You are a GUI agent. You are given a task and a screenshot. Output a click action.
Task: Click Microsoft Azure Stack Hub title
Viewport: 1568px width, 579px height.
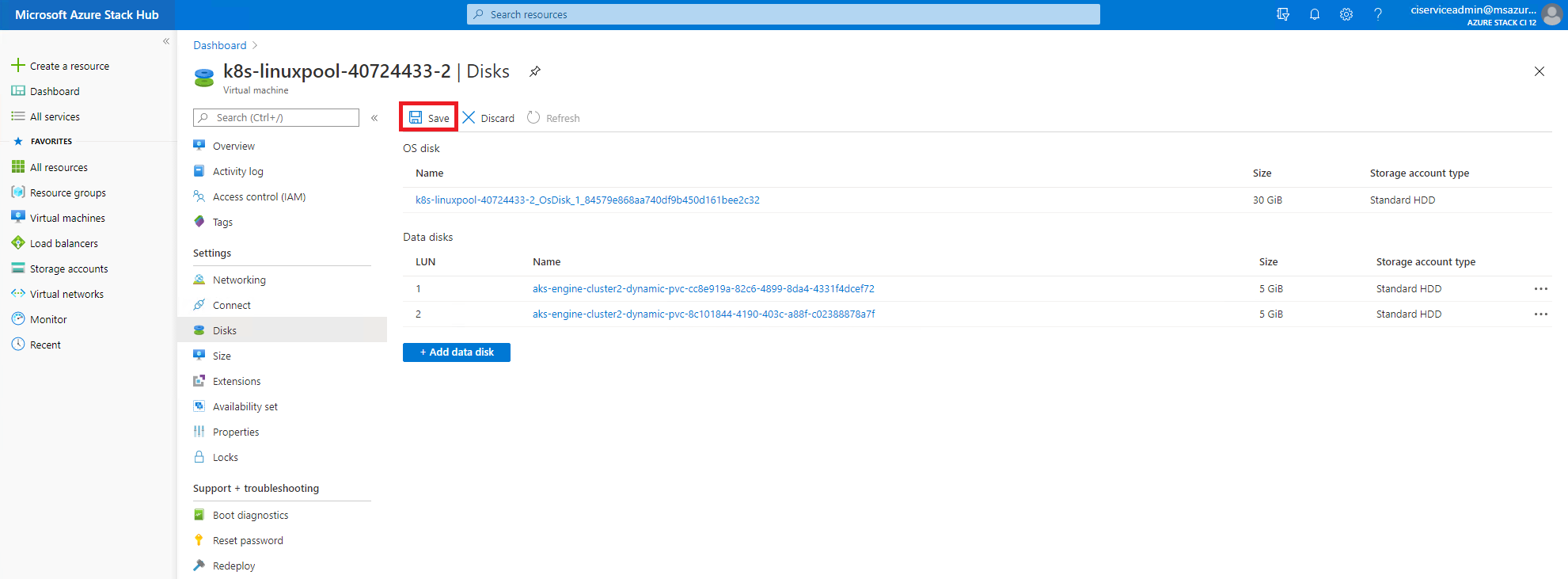[87, 14]
